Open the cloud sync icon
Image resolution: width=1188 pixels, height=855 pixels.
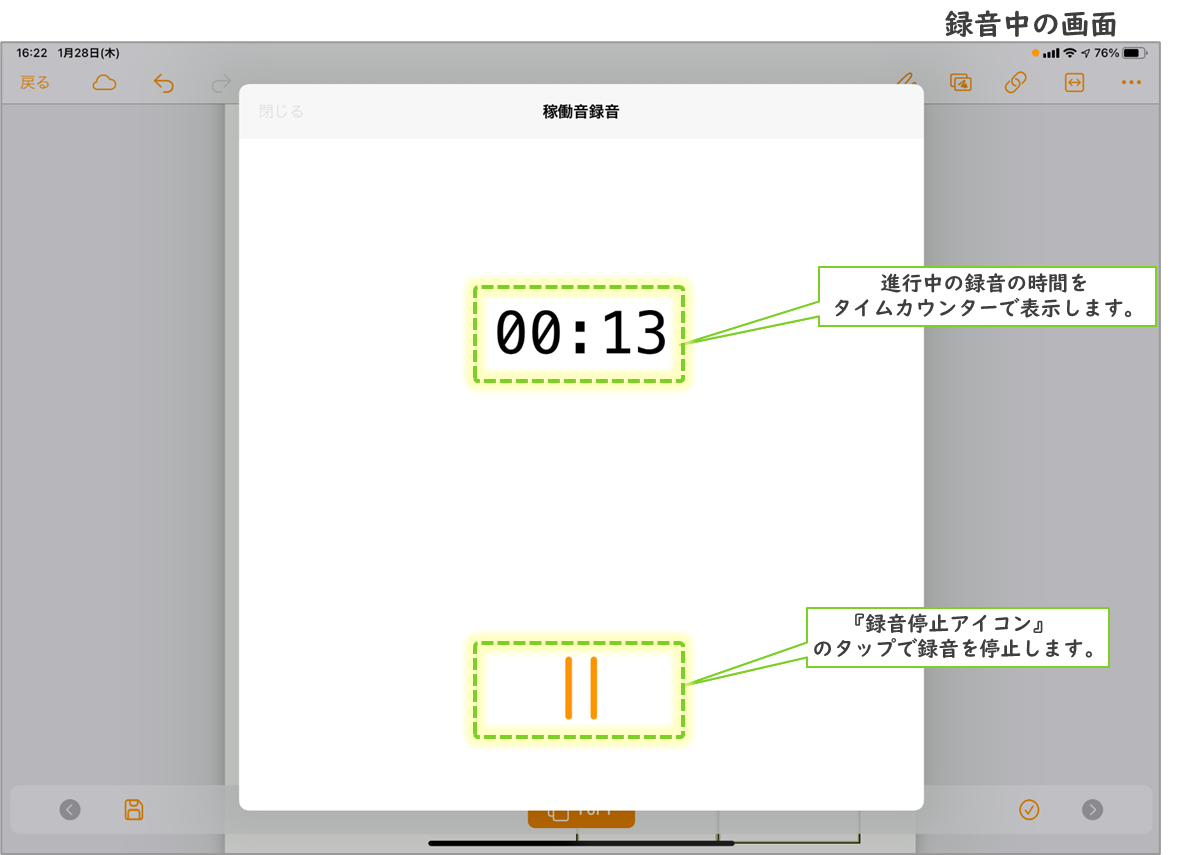pos(104,83)
